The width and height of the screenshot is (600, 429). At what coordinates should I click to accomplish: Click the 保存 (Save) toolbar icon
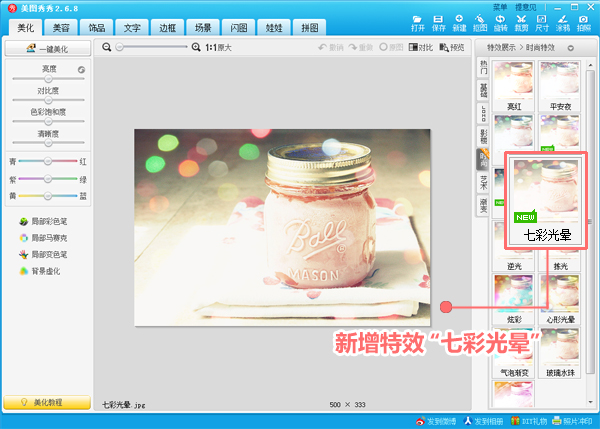(x=438, y=21)
